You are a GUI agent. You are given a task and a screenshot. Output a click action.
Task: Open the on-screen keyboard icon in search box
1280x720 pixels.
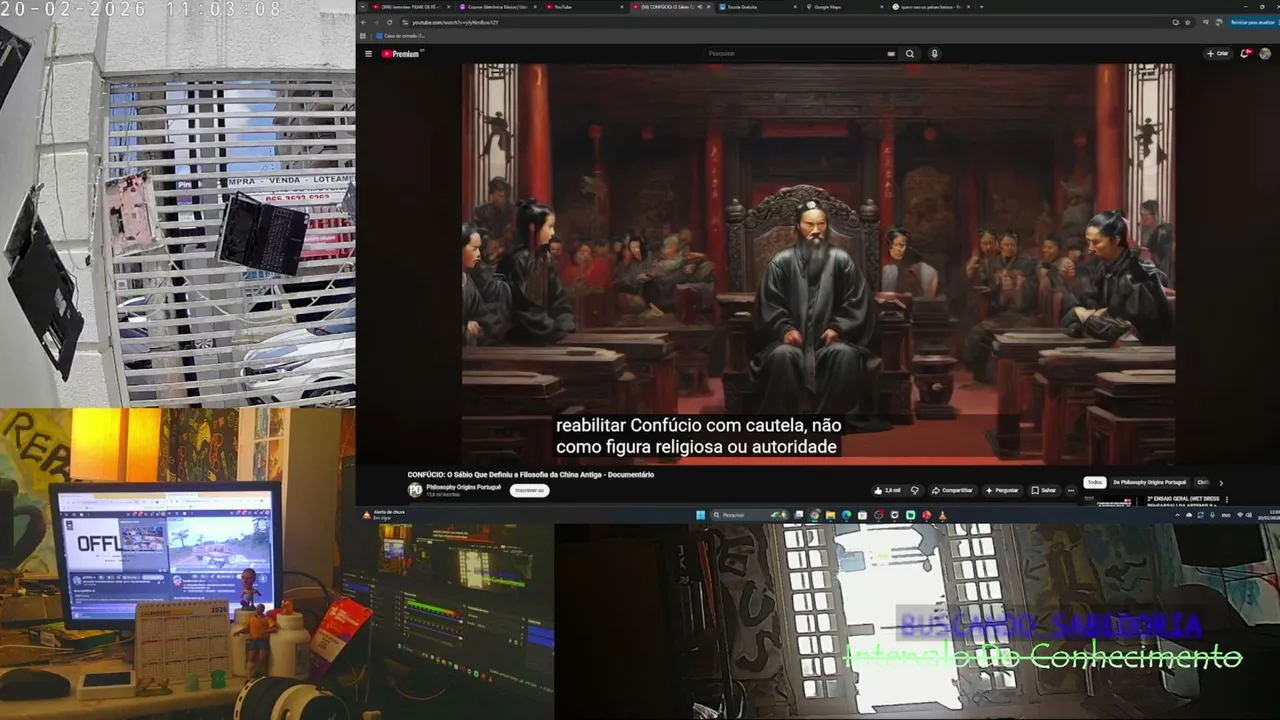(x=890, y=54)
